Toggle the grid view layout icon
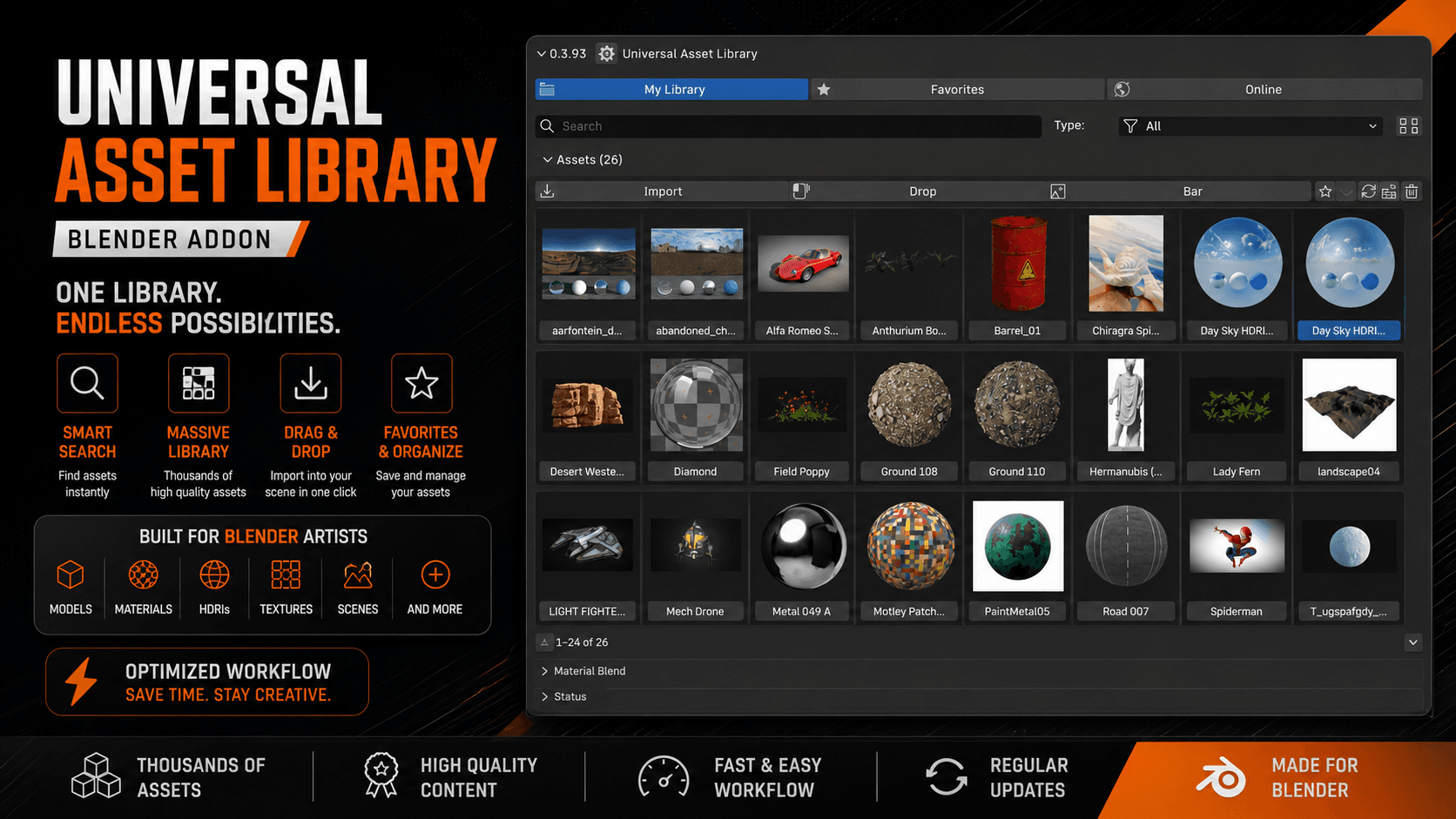Screen dimensions: 1456x819 tap(1408, 126)
